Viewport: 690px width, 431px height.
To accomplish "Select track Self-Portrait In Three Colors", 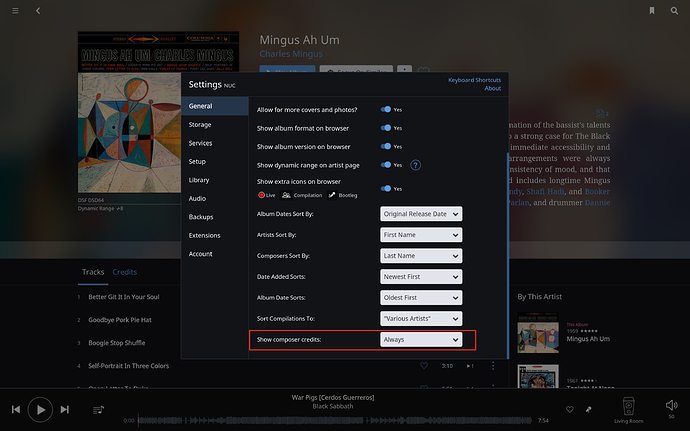I will (128, 366).
